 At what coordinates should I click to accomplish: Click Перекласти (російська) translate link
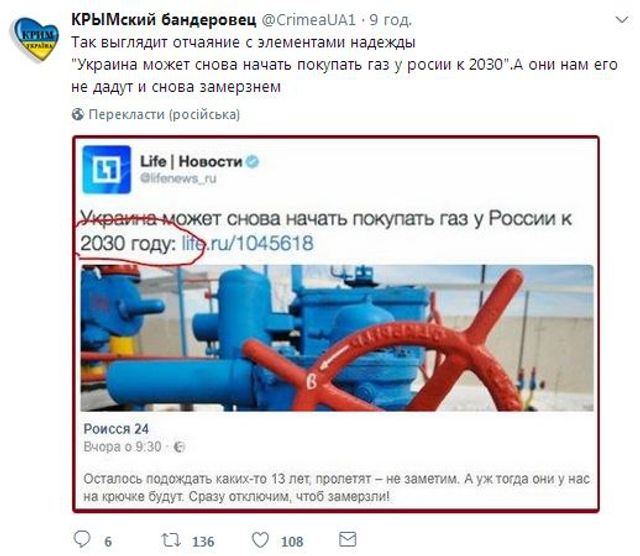point(164,114)
